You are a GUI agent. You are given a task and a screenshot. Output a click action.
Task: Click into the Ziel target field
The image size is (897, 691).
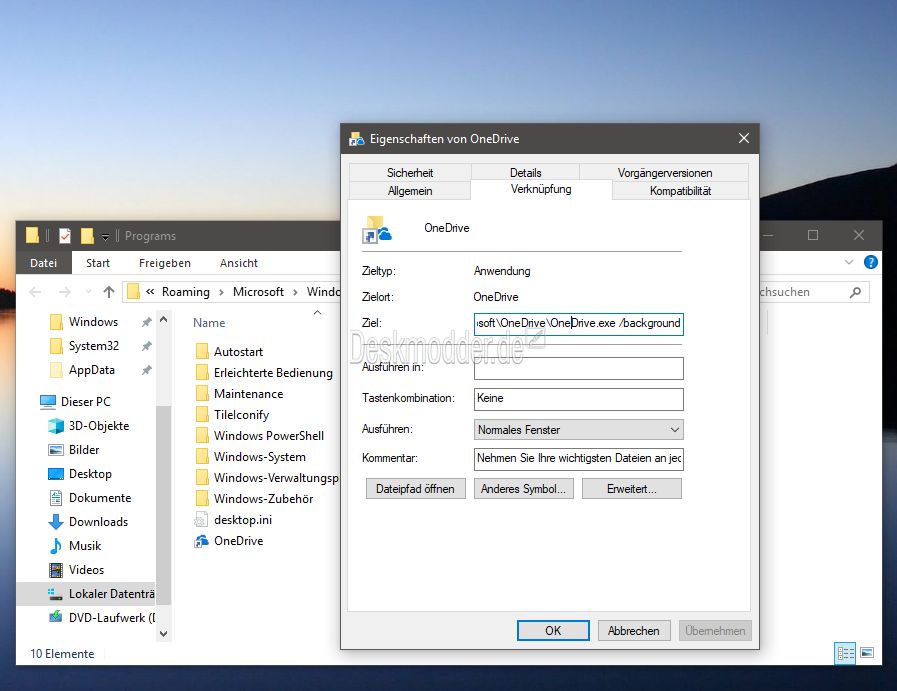pos(579,323)
